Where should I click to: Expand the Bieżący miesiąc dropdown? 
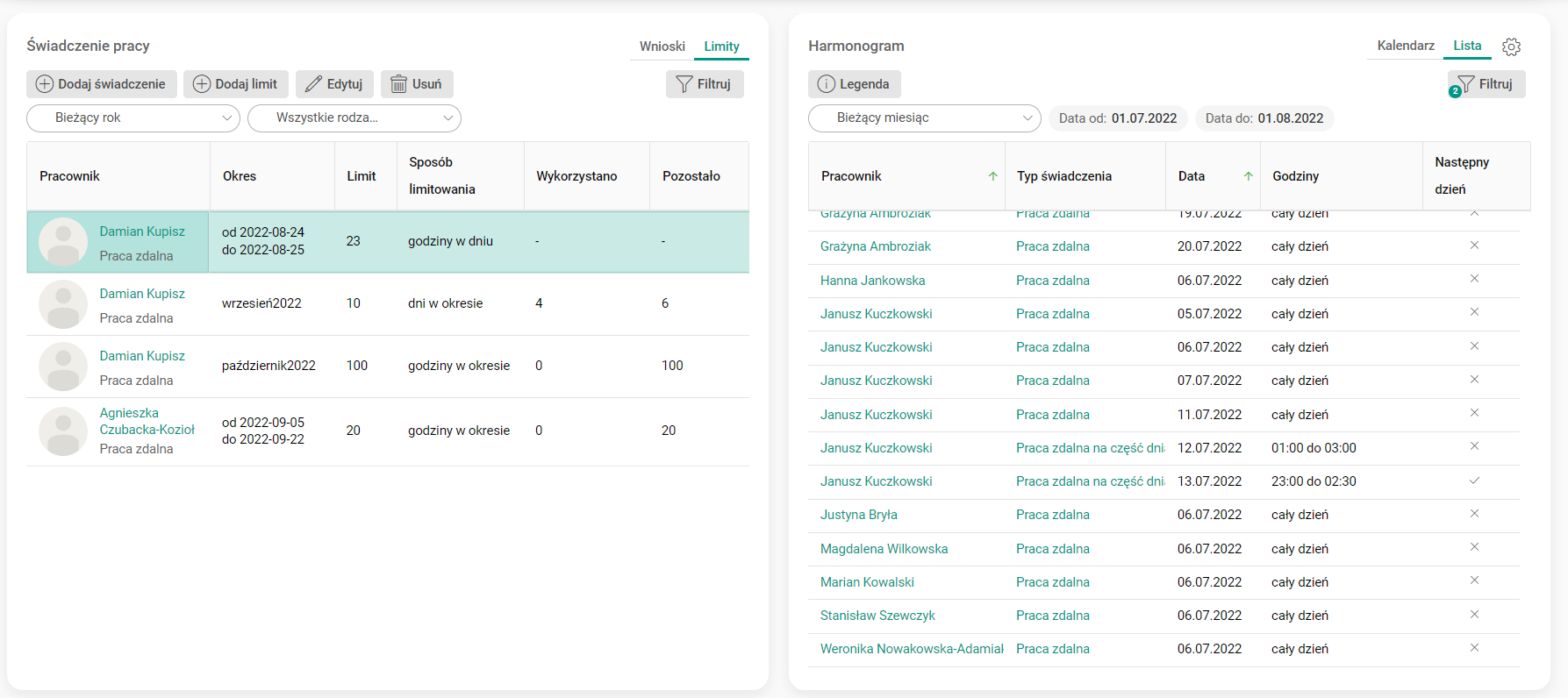pyautogui.click(x=924, y=118)
